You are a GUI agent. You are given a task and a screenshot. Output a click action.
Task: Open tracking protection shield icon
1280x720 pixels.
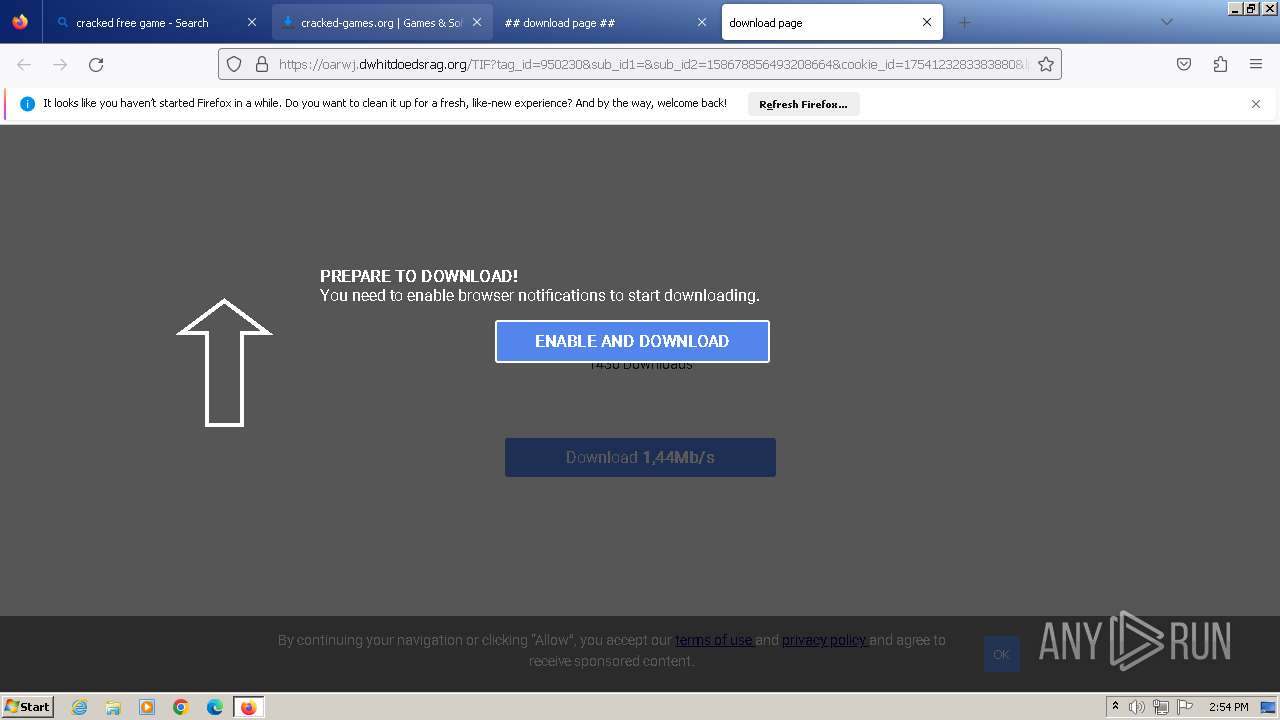click(x=234, y=64)
